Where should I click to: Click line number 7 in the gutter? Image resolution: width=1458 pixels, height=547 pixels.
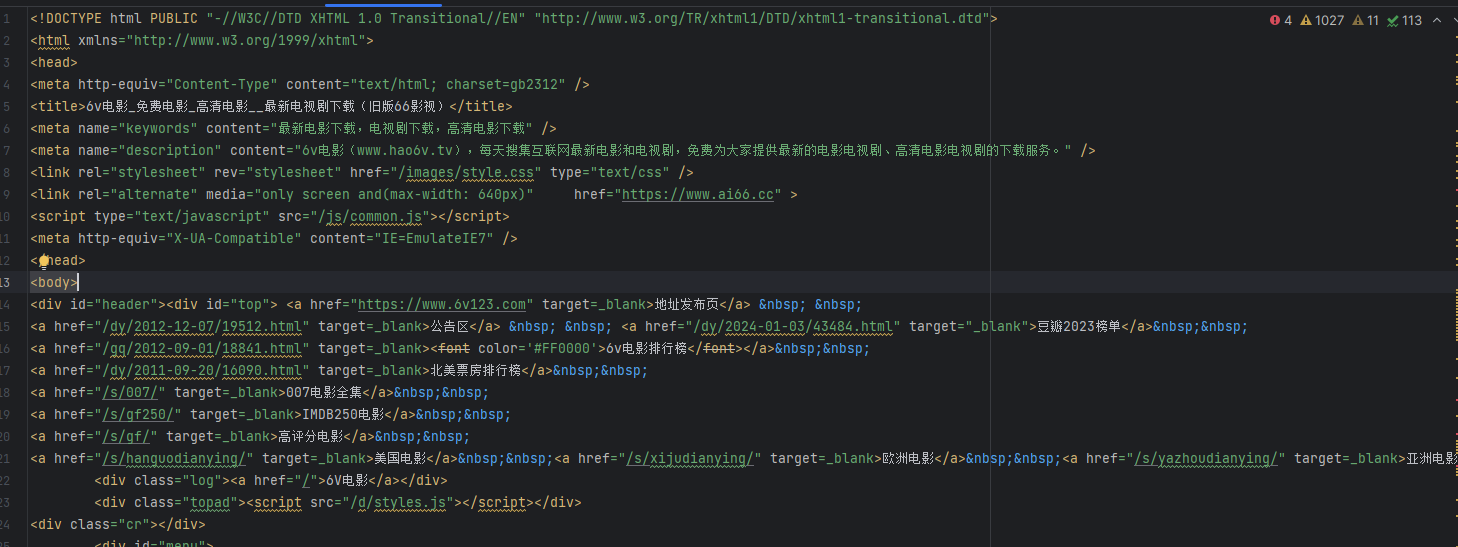[7, 150]
